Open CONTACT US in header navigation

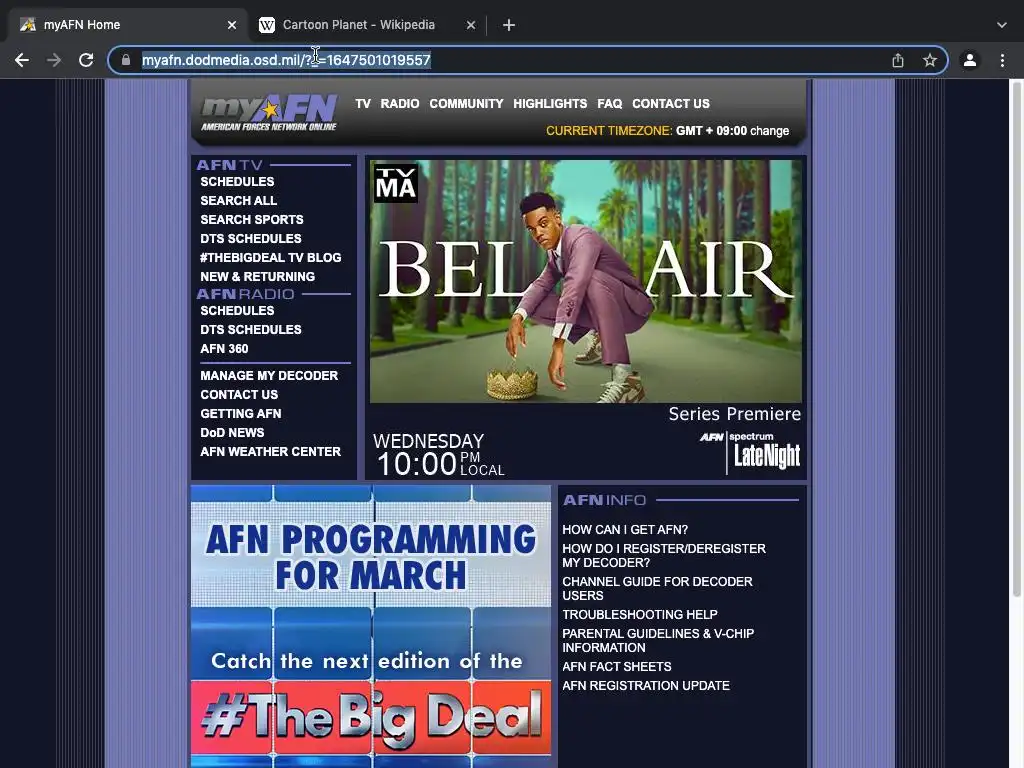click(x=671, y=103)
